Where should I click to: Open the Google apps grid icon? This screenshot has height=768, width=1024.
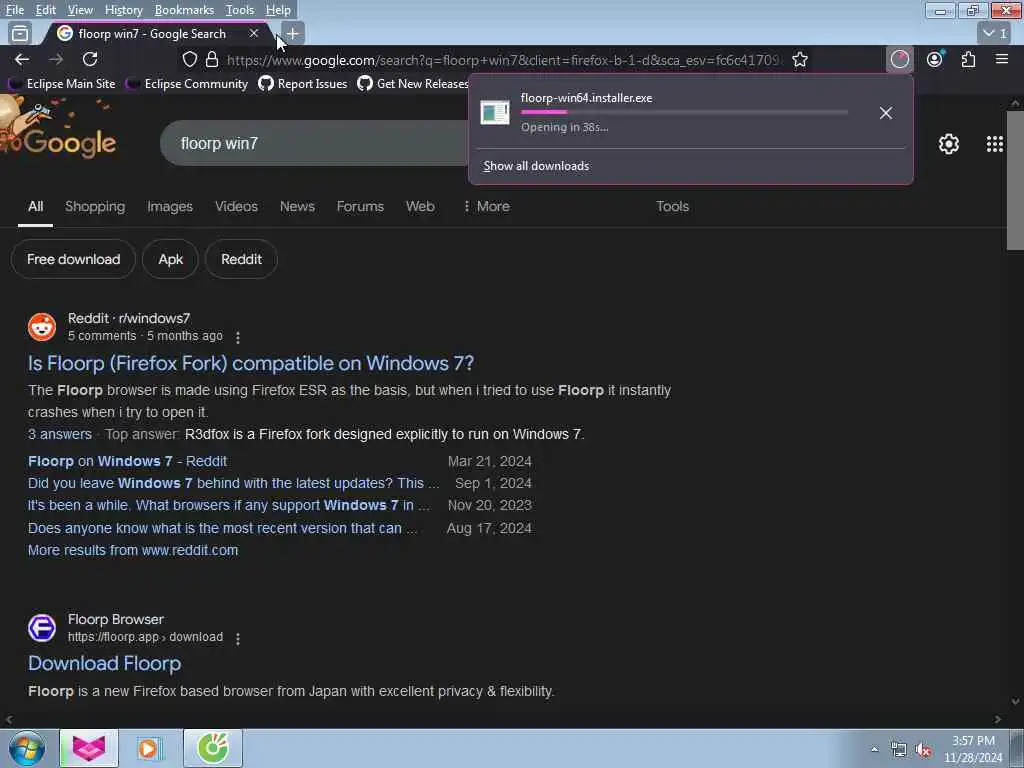coord(995,144)
